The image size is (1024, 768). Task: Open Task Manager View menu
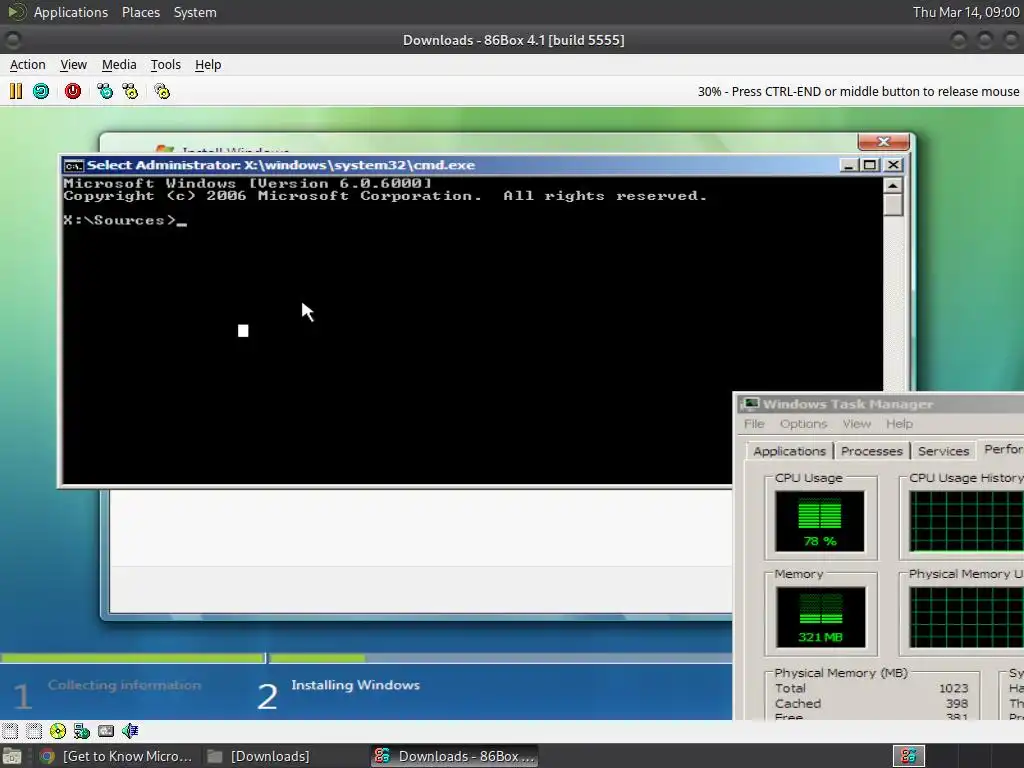(x=856, y=424)
